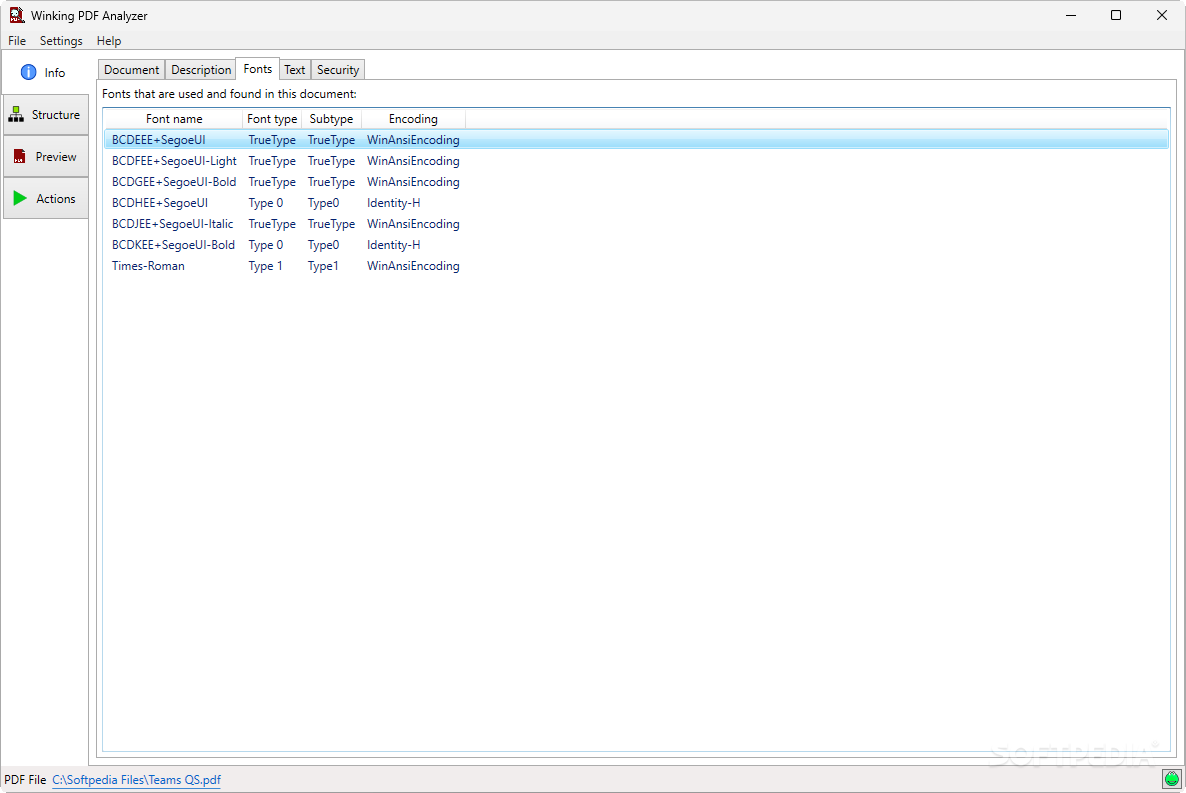Viewport: 1186px width, 793px height.
Task: Click the Structure hierarchy icon
Action: click(16, 114)
